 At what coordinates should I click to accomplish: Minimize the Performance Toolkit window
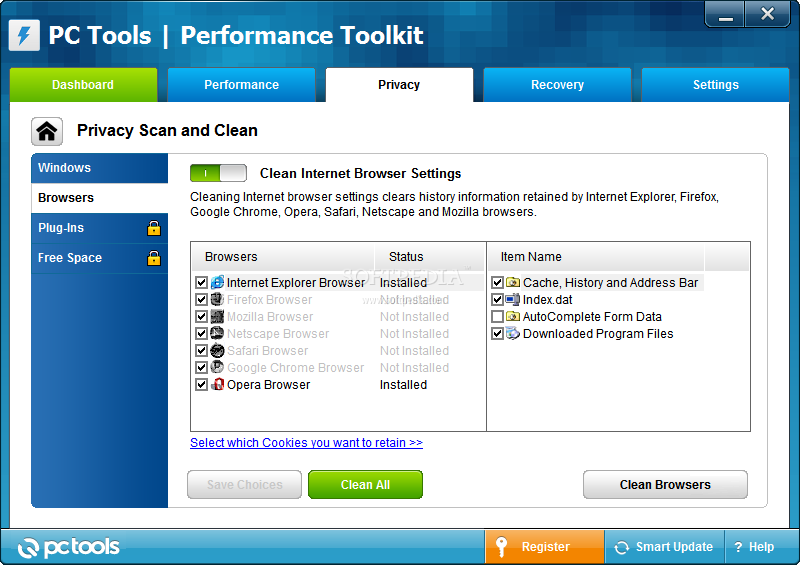(x=726, y=14)
